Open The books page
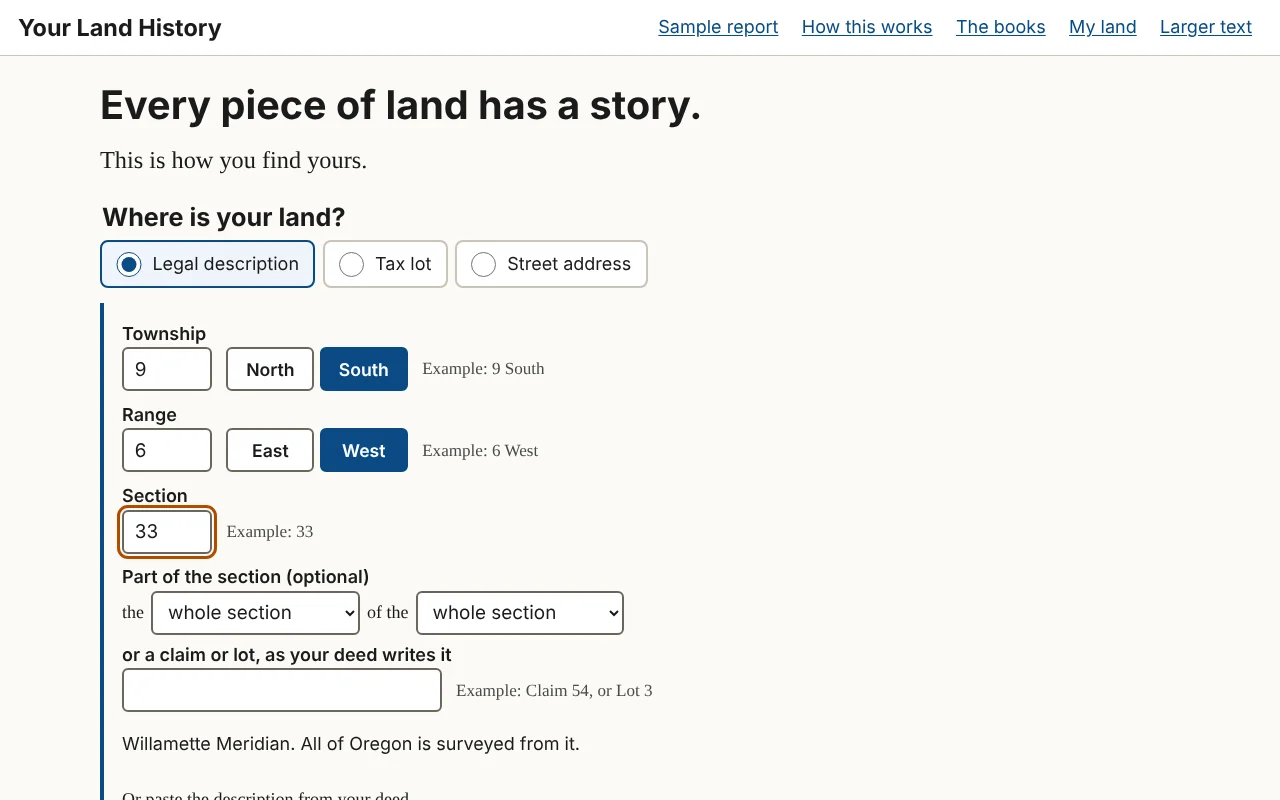Screen dimensions: 1280x800 click(1000, 27)
